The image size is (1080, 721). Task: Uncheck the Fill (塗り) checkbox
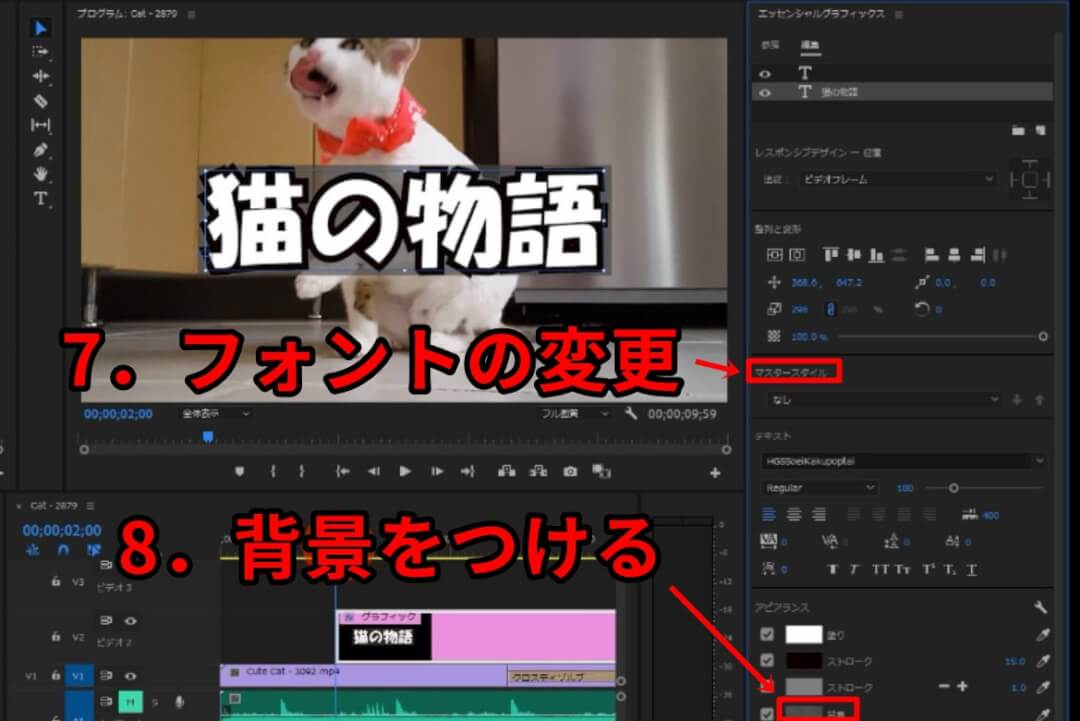point(767,634)
